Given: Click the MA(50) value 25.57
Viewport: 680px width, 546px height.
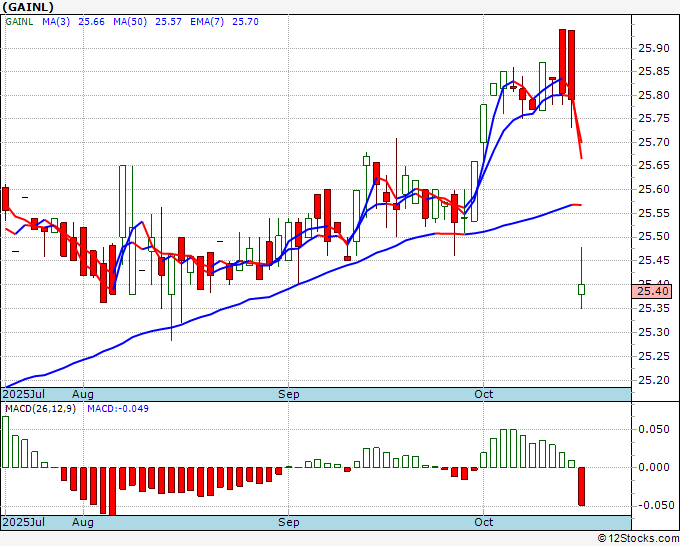Looking at the screenshot, I should (x=168, y=22).
